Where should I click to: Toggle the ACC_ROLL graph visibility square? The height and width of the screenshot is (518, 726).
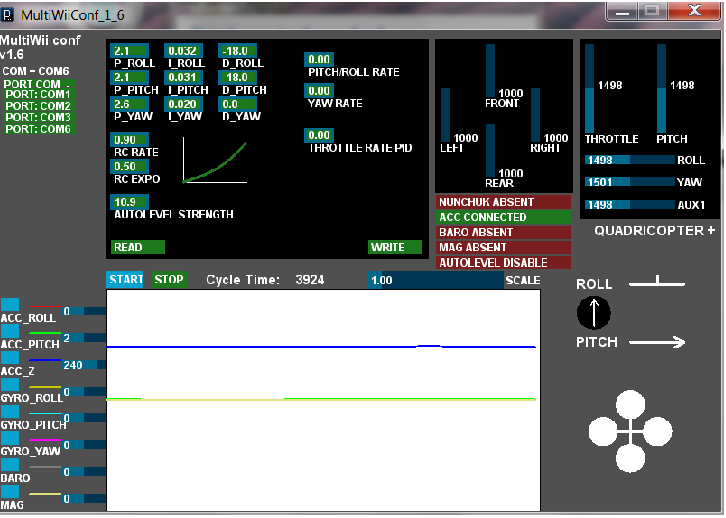pos(10,305)
